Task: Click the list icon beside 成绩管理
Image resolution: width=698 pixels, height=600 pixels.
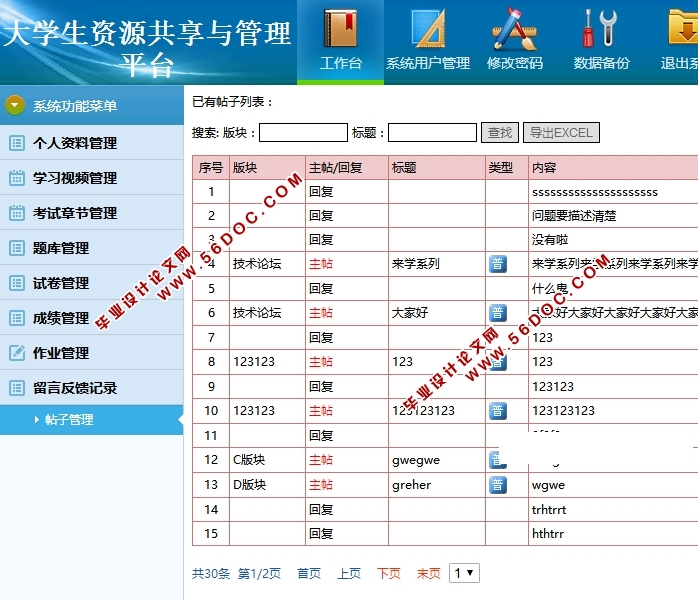Action: coord(17,318)
